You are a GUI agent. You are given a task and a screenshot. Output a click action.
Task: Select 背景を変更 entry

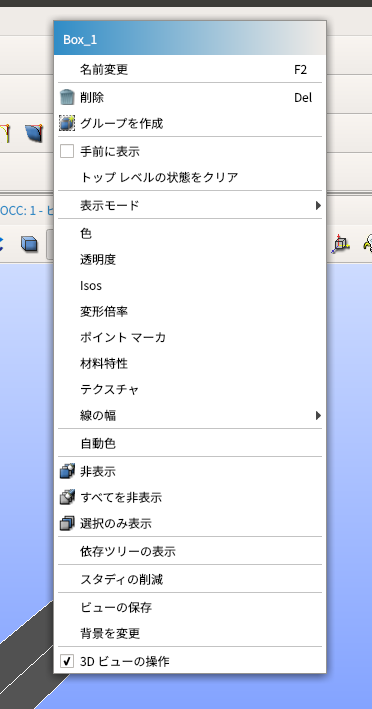(189, 633)
